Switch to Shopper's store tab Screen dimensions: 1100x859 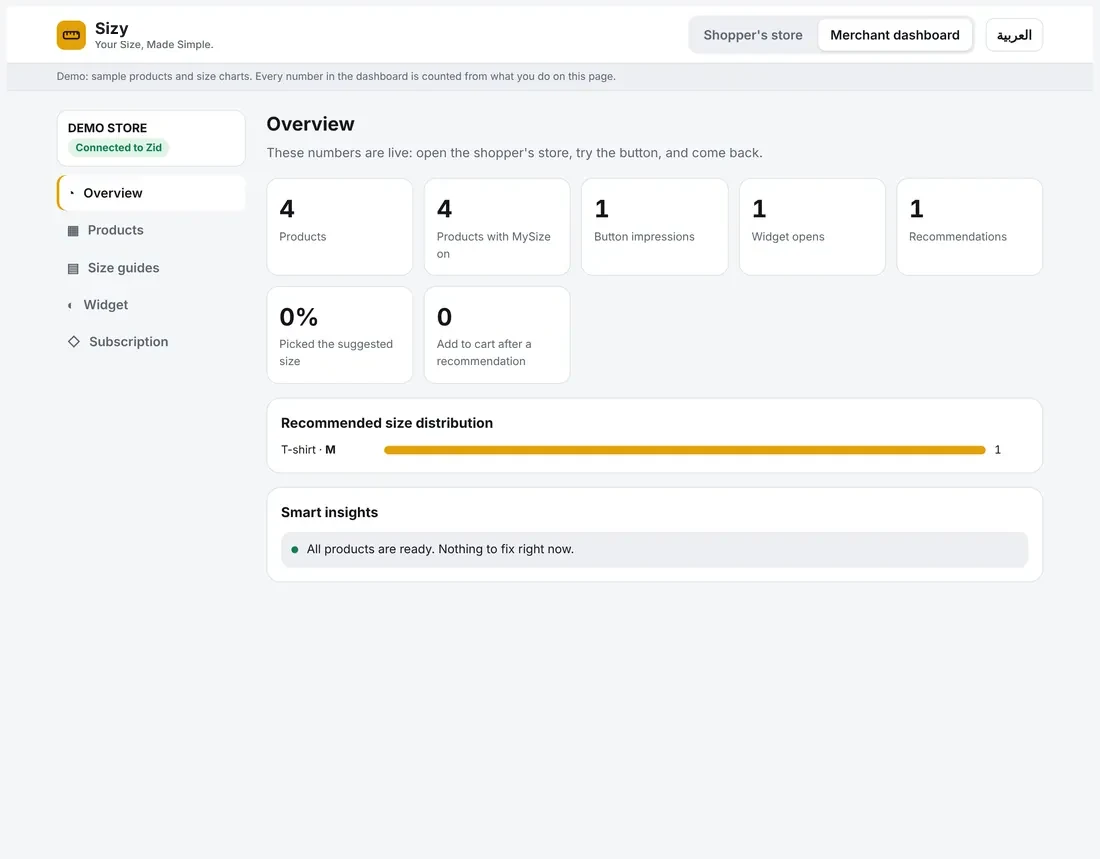[x=753, y=35]
